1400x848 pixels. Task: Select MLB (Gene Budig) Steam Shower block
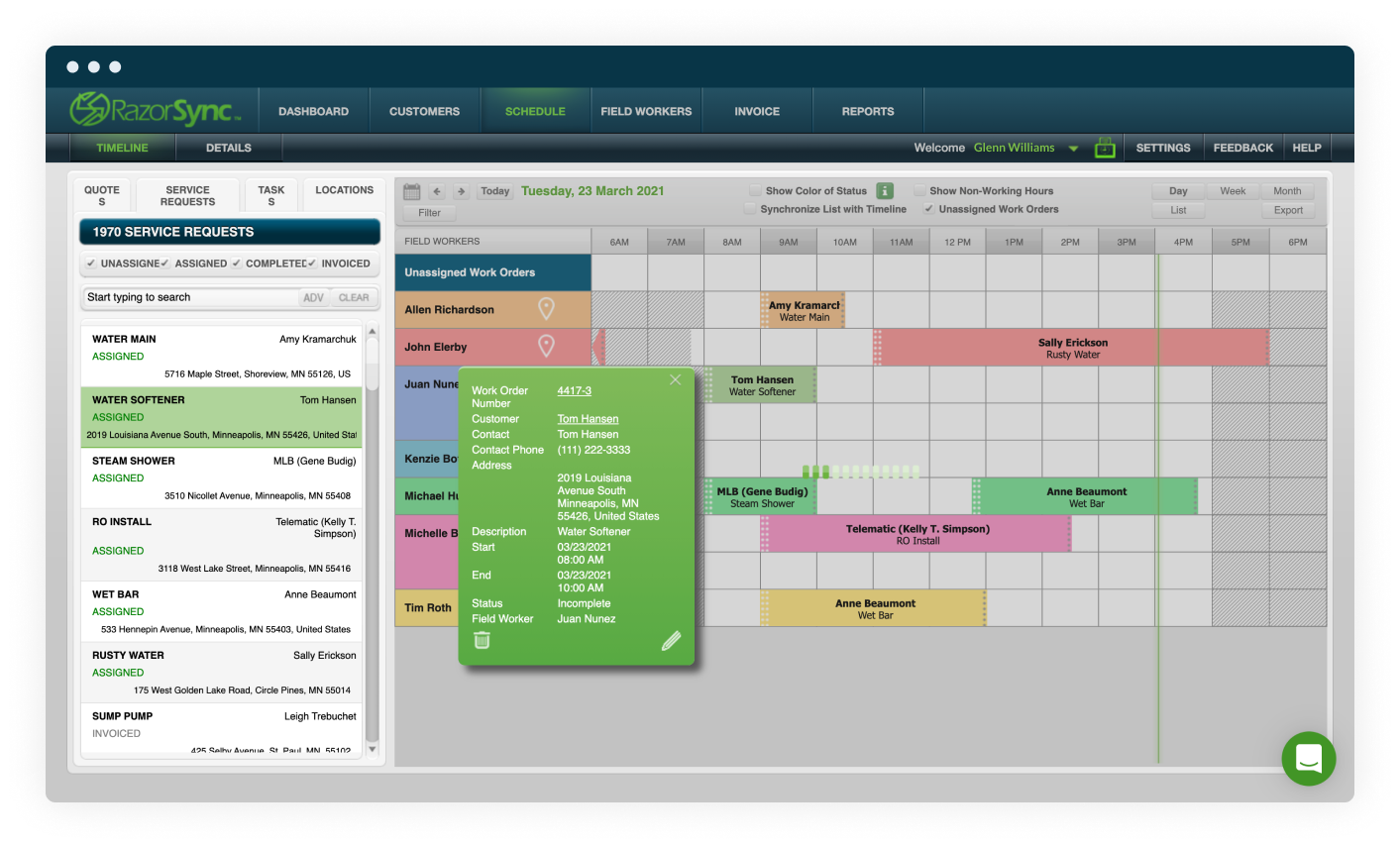pos(761,497)
